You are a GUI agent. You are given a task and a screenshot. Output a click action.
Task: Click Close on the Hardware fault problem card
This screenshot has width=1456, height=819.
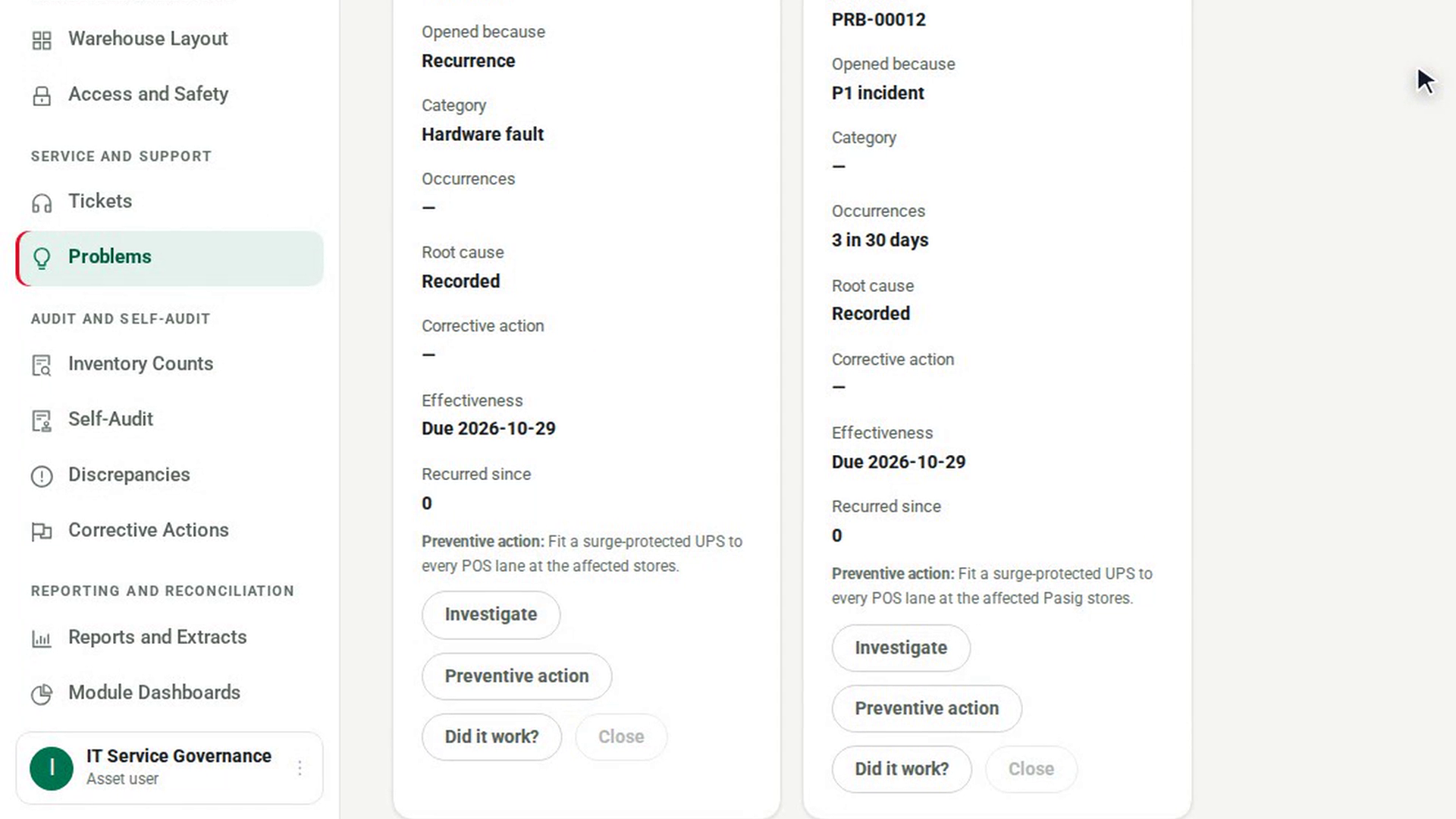pyautogui.click(x=621, y=736)
